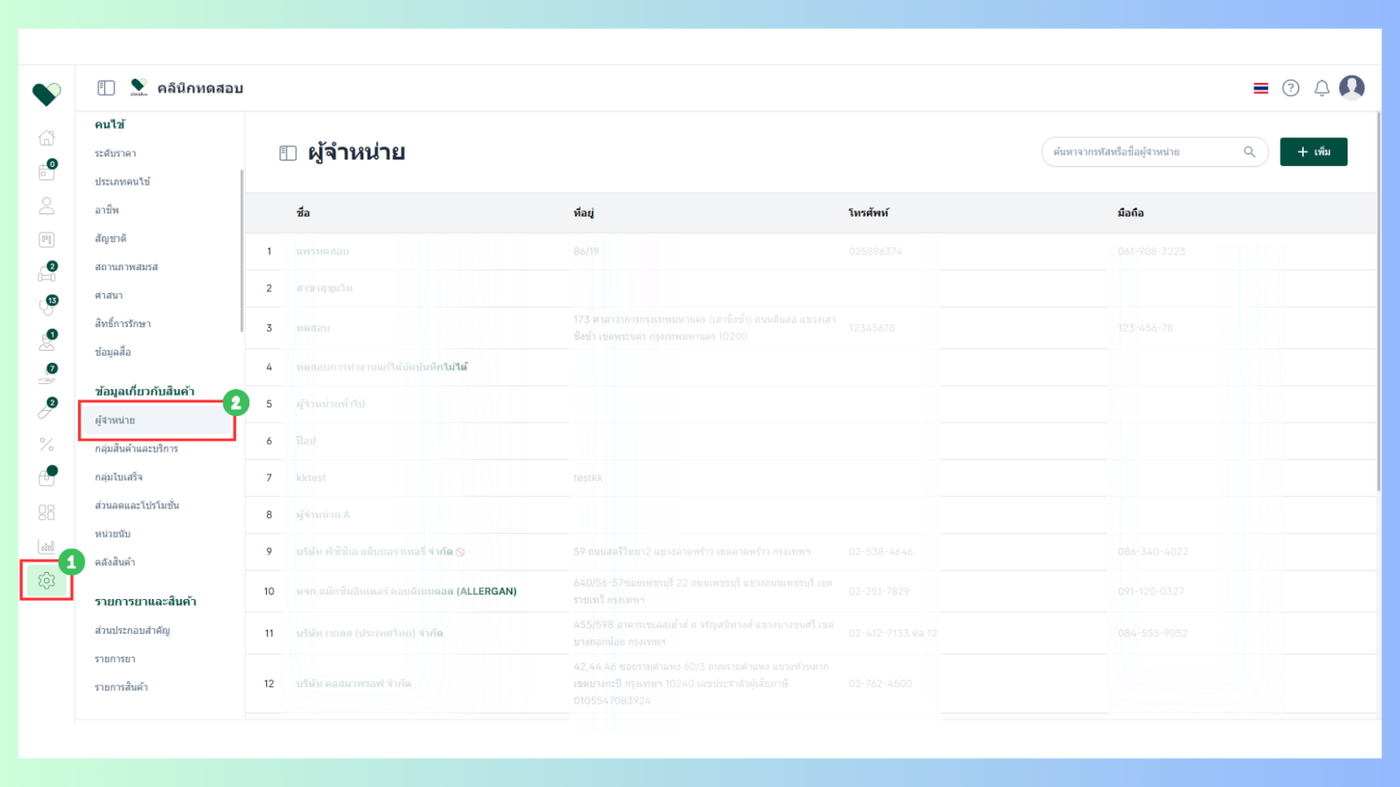Open the help question mark icon

click(1291, 88)
